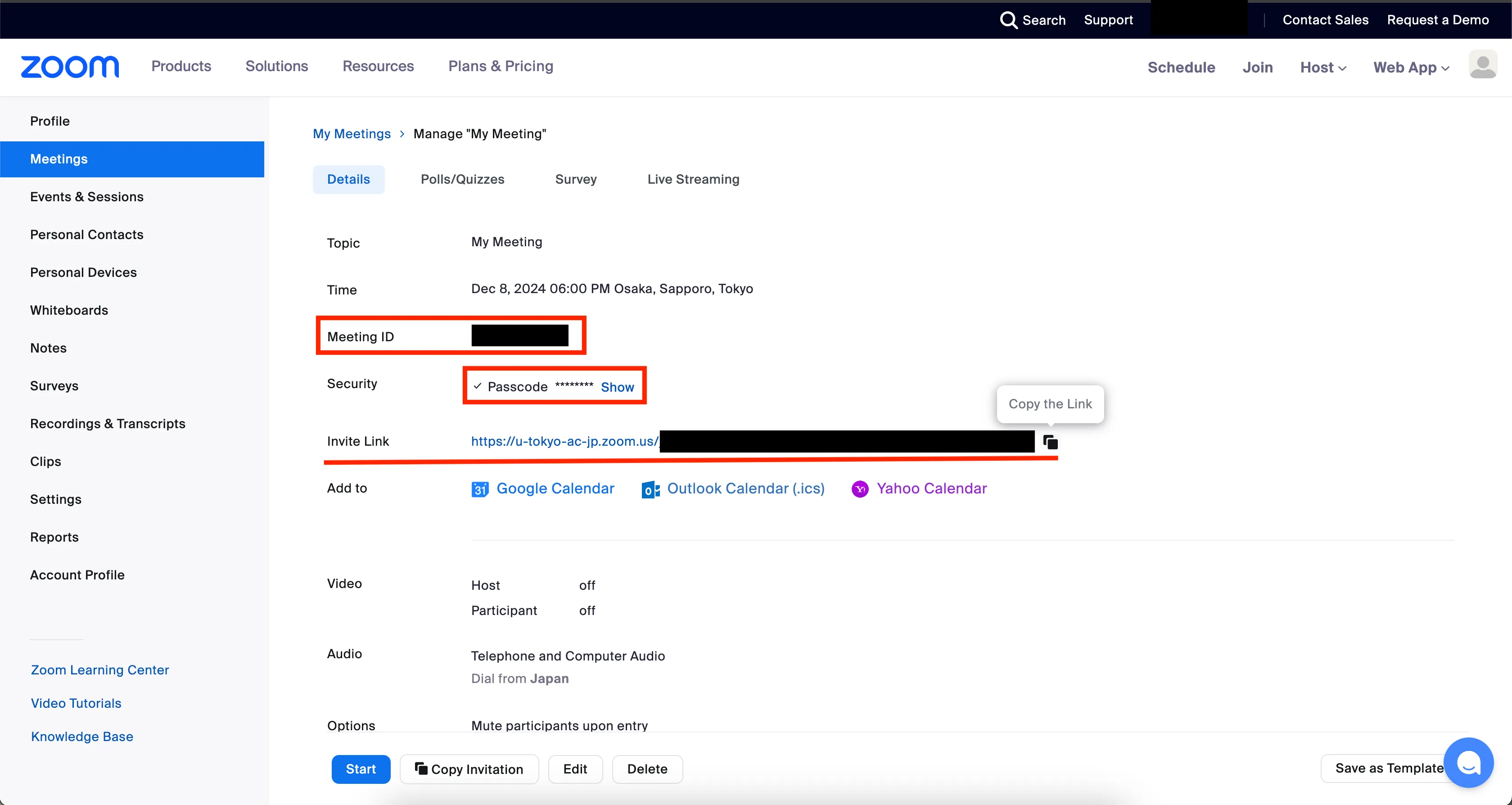Expand the Host dropdown
1512x805 pixels.
point(1323,68)
